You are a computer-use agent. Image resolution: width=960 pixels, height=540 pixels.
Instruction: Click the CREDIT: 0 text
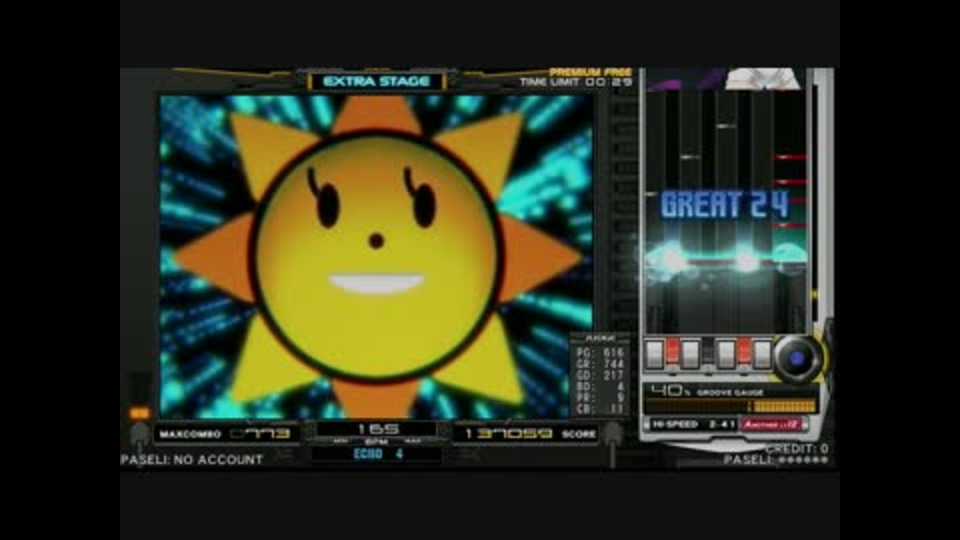click(797, 449)
